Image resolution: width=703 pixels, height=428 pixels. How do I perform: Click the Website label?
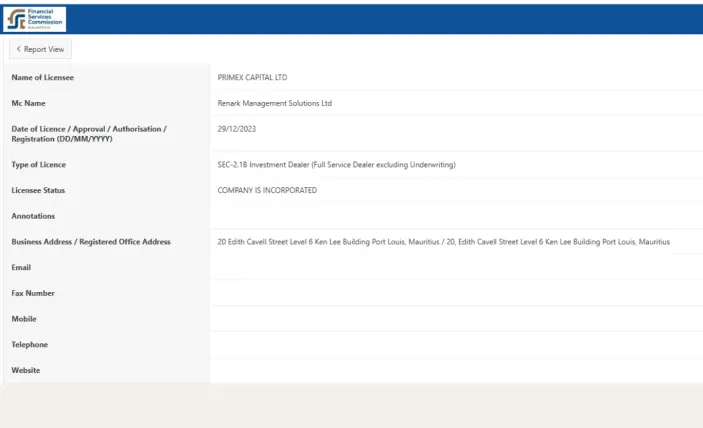click(x=26, y=370)
